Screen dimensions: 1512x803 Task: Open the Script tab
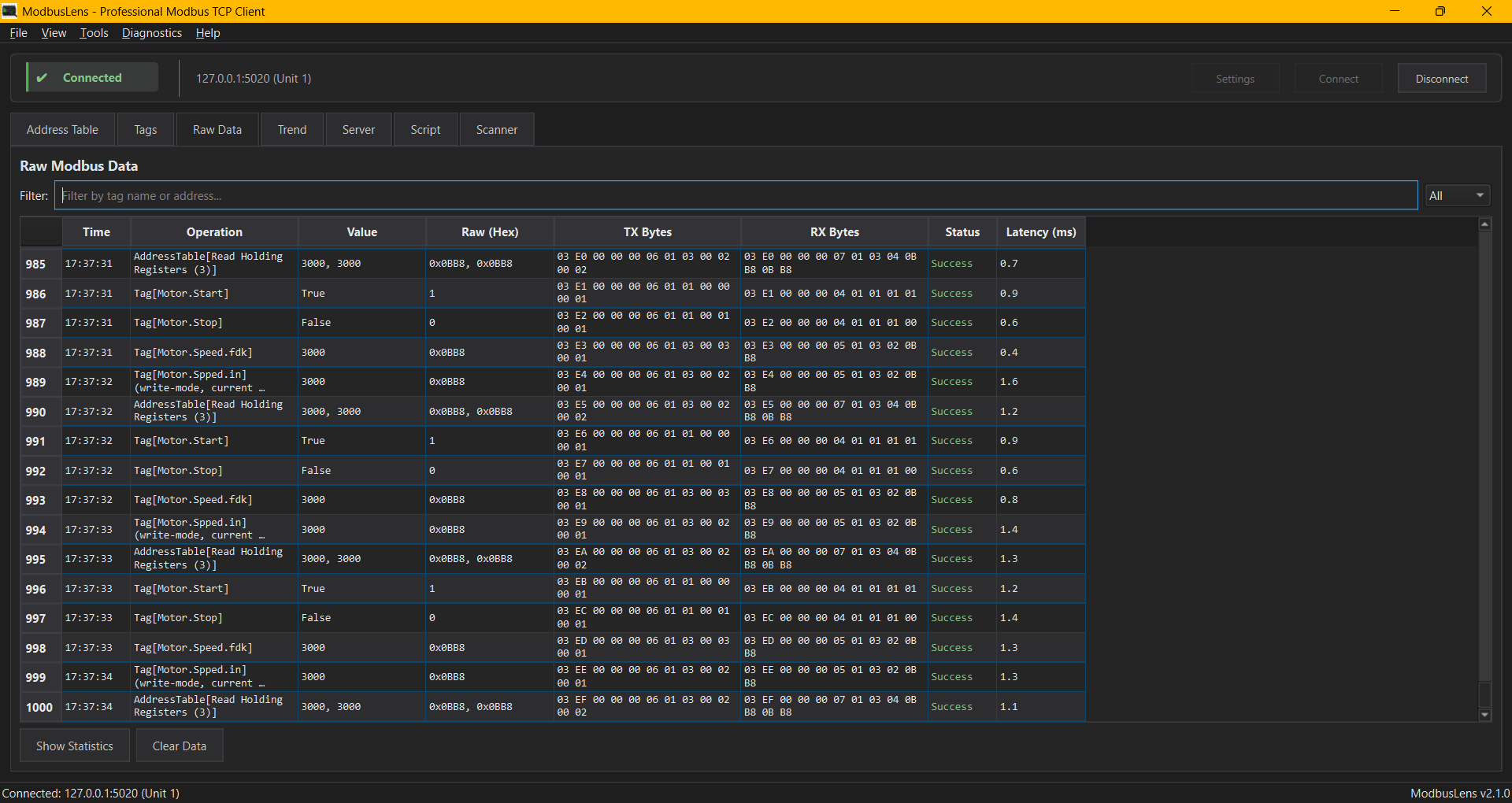425,130
